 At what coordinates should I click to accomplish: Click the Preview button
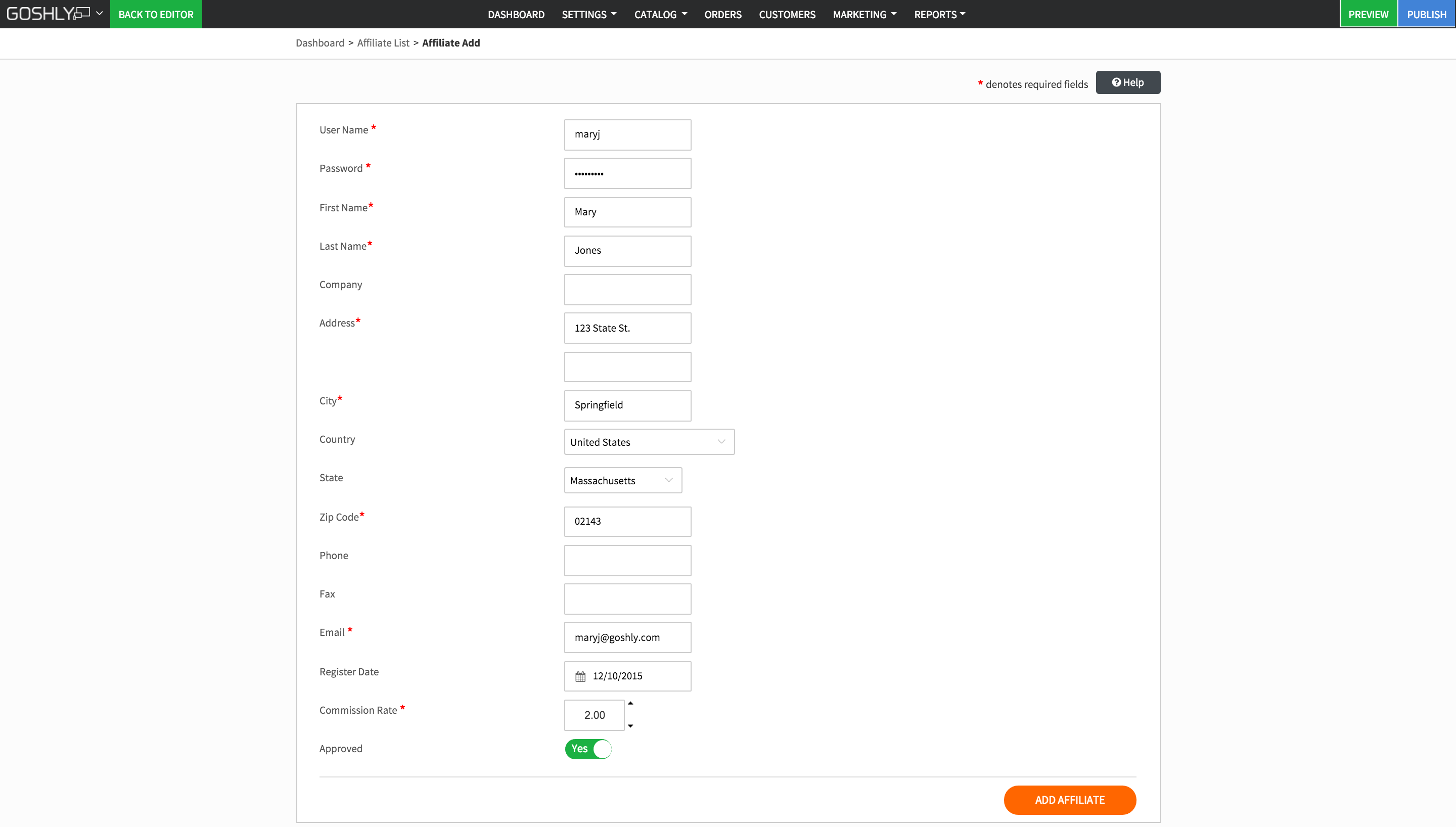1368,14
